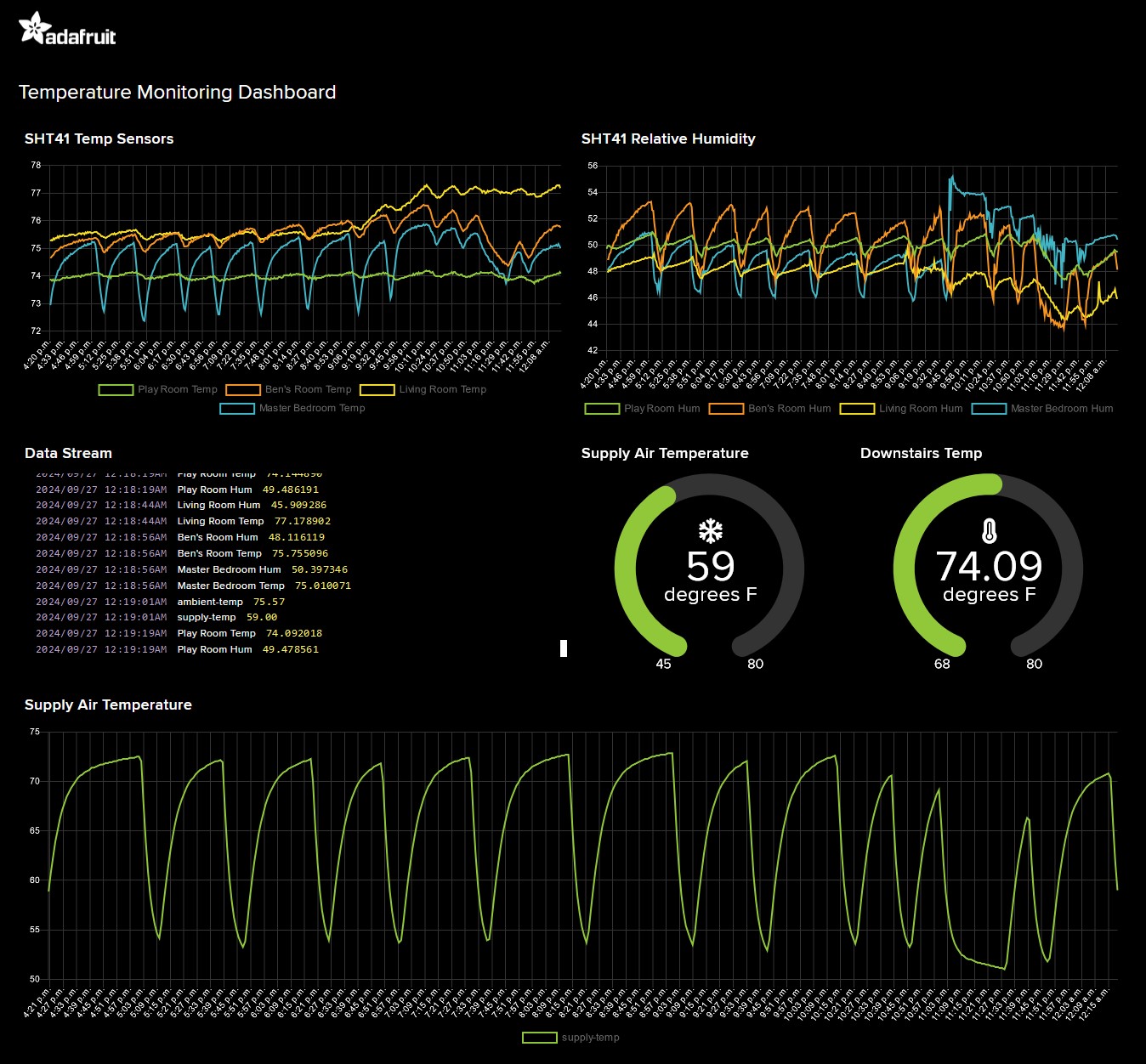The image size is (1146, 1064).
Task: Click the snowflake icon in supply gauge
Action: click(x=711, y=532)
